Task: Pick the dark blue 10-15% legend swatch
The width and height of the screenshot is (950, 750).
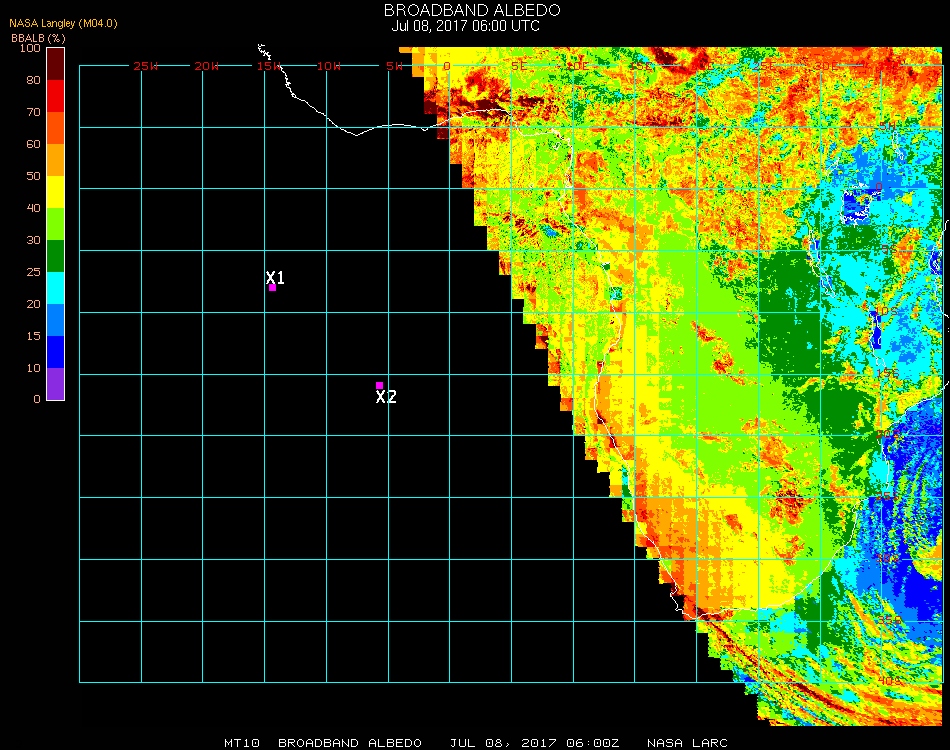Action: (x=55, y=352)
